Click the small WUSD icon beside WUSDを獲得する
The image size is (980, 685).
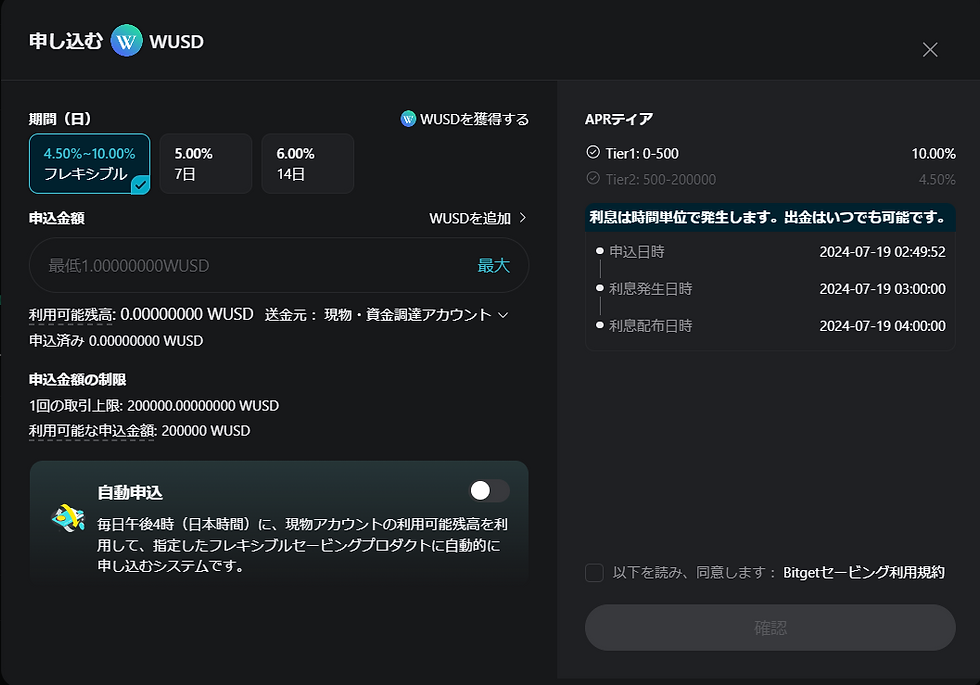[408, 119]
